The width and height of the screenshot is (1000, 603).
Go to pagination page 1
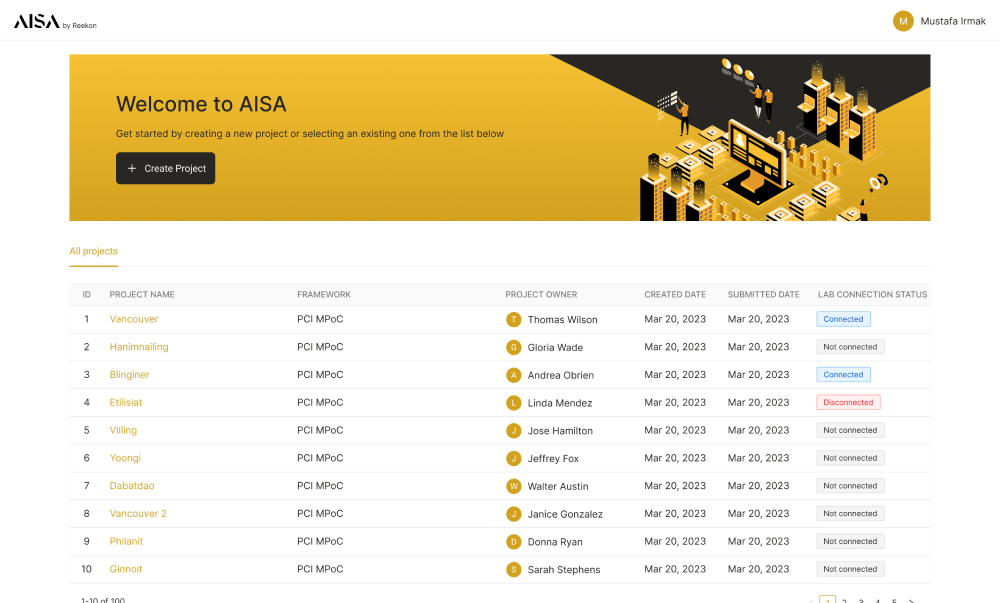click(827, 600)
